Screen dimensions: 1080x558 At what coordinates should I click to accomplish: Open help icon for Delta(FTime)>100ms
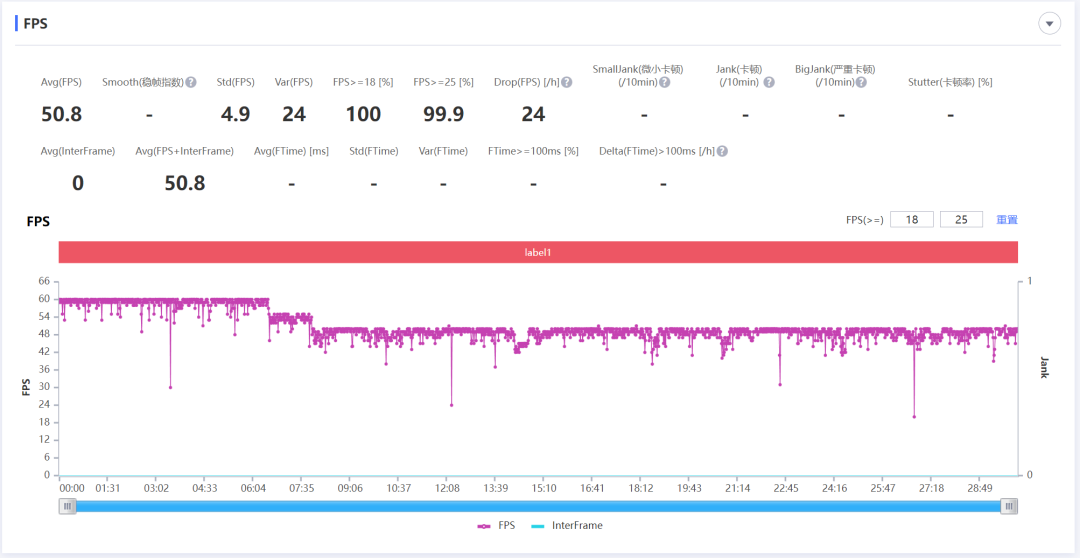click(722, 151)
